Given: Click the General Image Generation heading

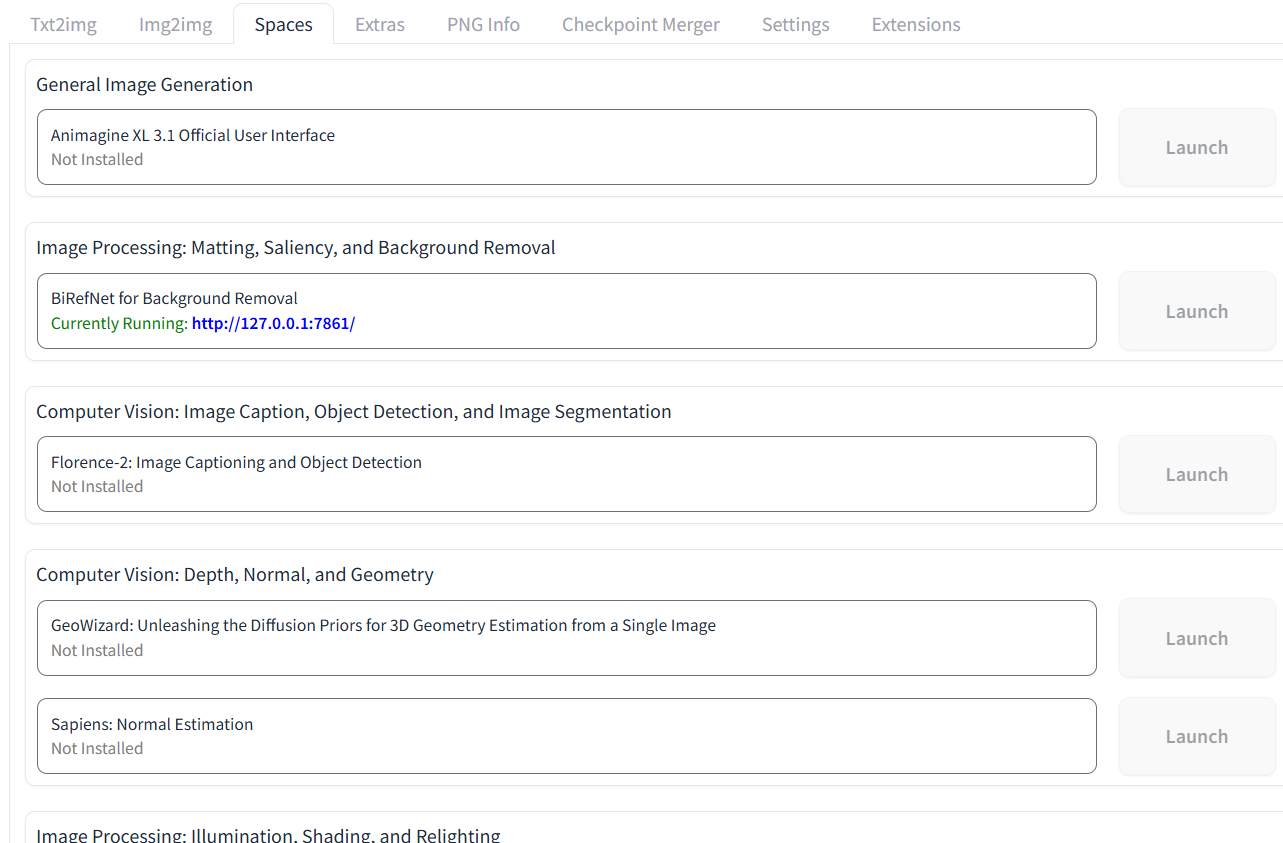Looking at the screenshot, I should click(144, 85).
